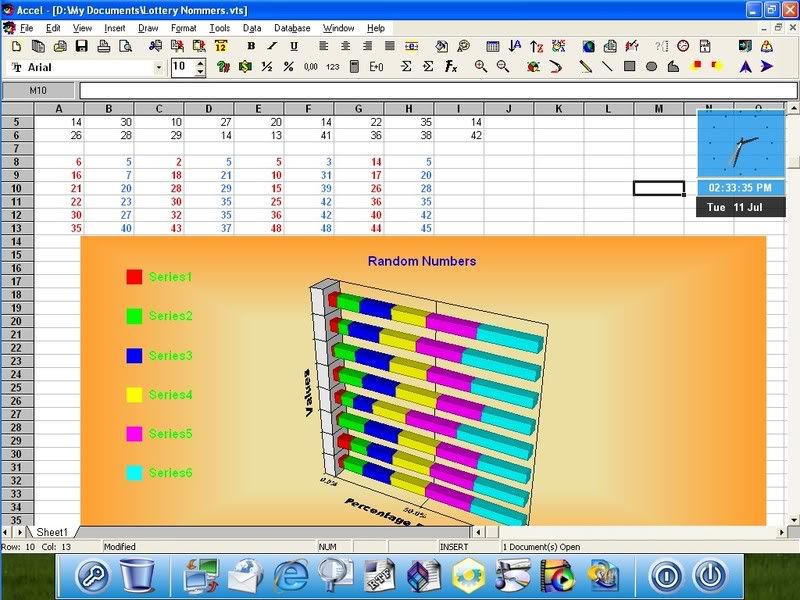Toggle center text alignment

tap(345, 46)
